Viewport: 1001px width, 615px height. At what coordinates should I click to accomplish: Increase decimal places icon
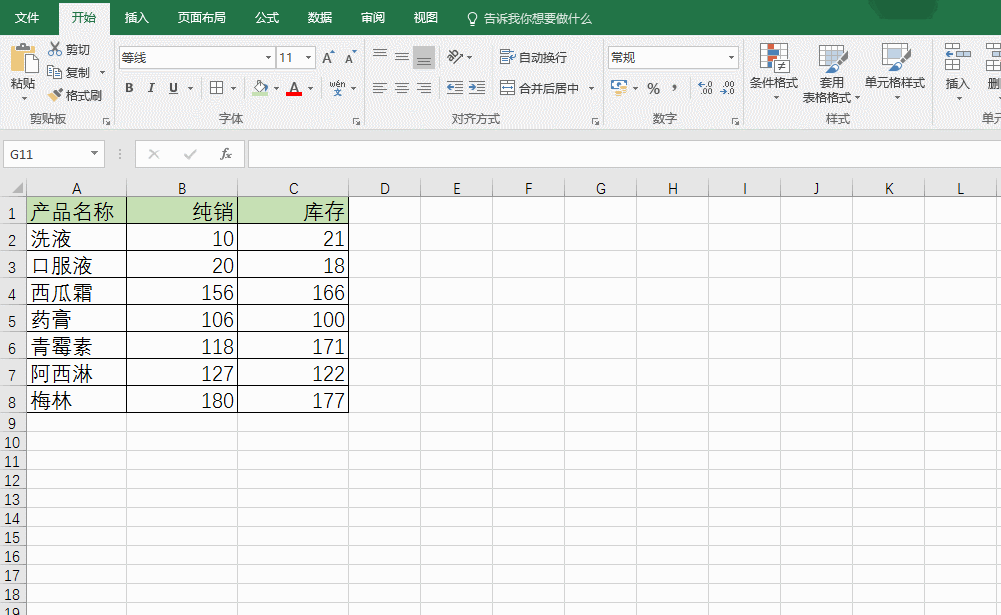pos(705,88)
